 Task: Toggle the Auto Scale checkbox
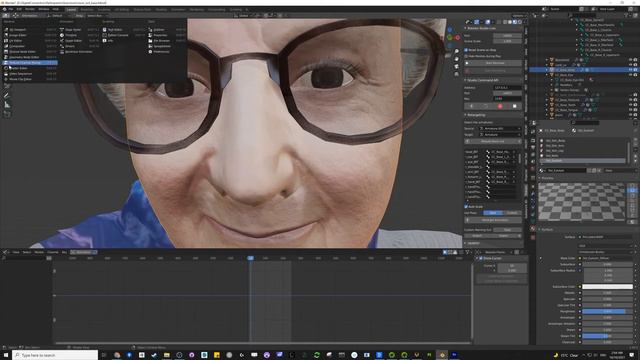coord(466,207)
